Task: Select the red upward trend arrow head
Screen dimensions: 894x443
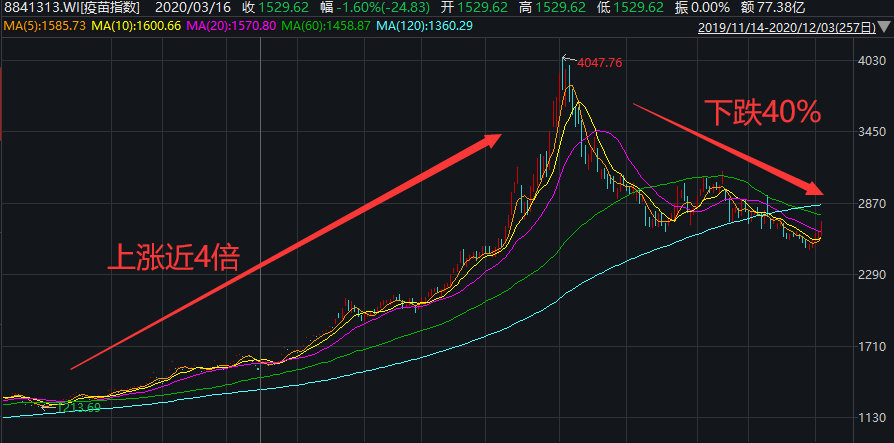Action: [x=490, y=140]
